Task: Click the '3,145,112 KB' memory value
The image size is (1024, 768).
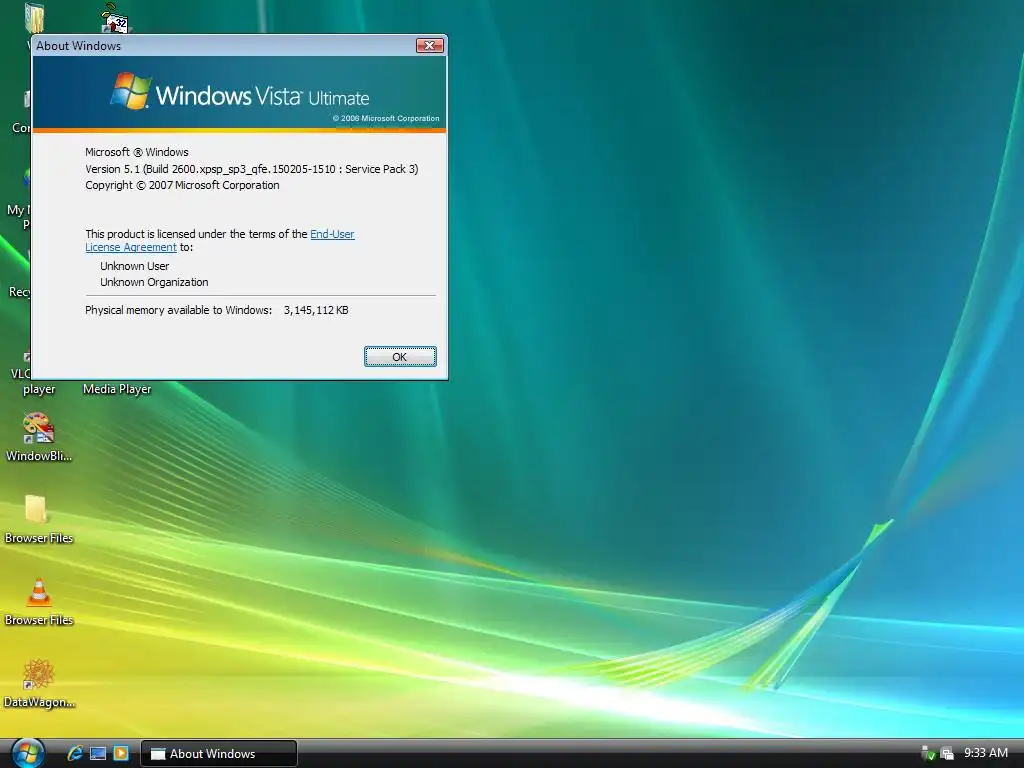Action: point(316,310)
